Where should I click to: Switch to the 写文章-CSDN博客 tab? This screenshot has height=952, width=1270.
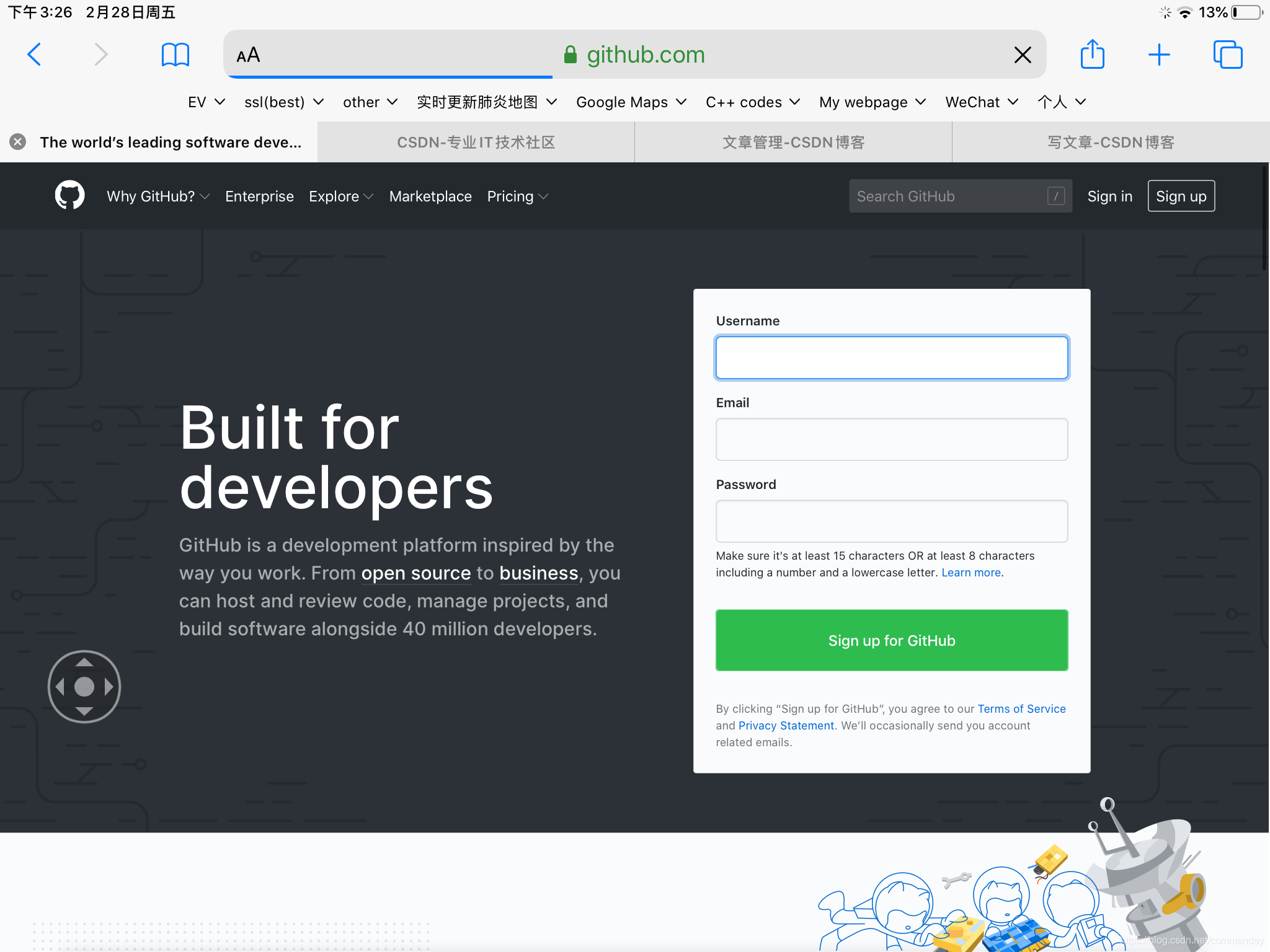pyautogui.click(x=1111, y=142)
